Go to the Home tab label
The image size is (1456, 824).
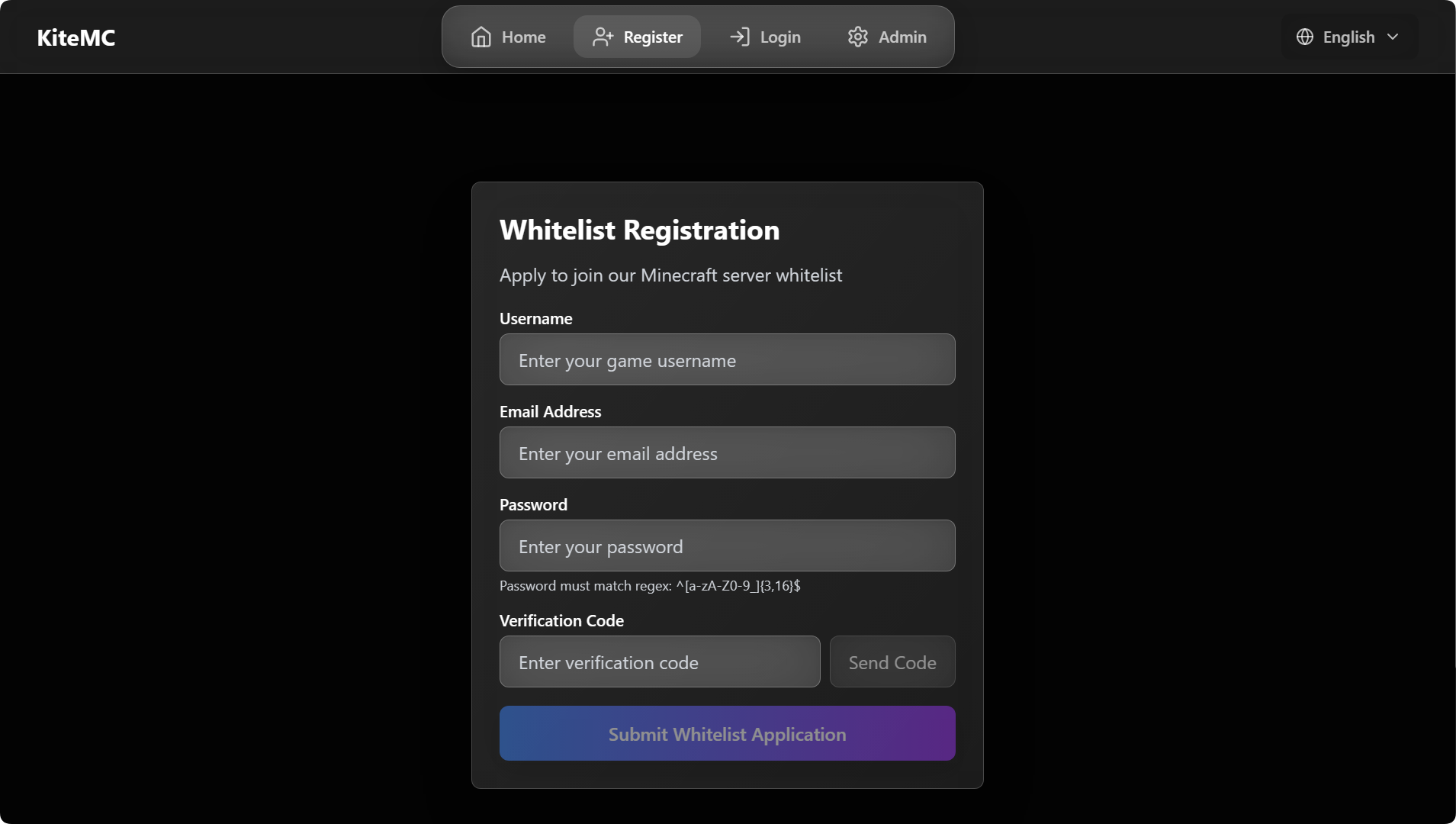[x=523, y=37]
